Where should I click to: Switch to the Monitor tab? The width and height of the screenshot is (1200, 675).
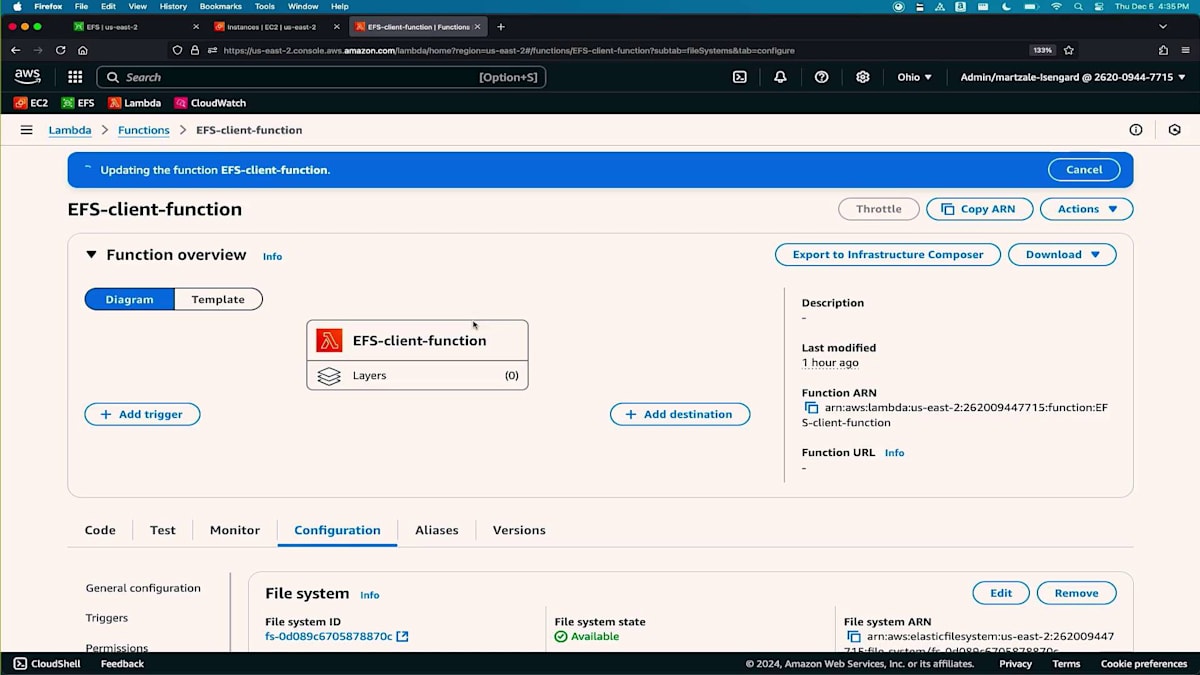tap(235, 530)
